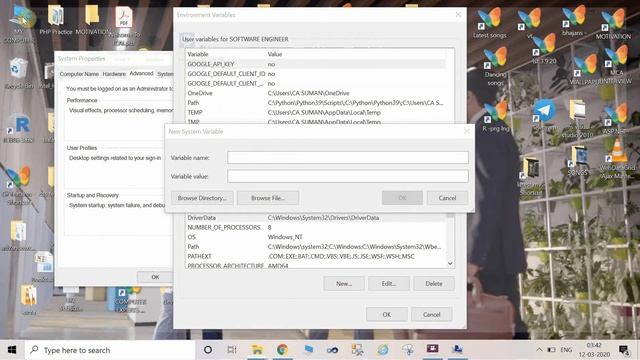Open Task View on taskbar

[x=232, y=350]
